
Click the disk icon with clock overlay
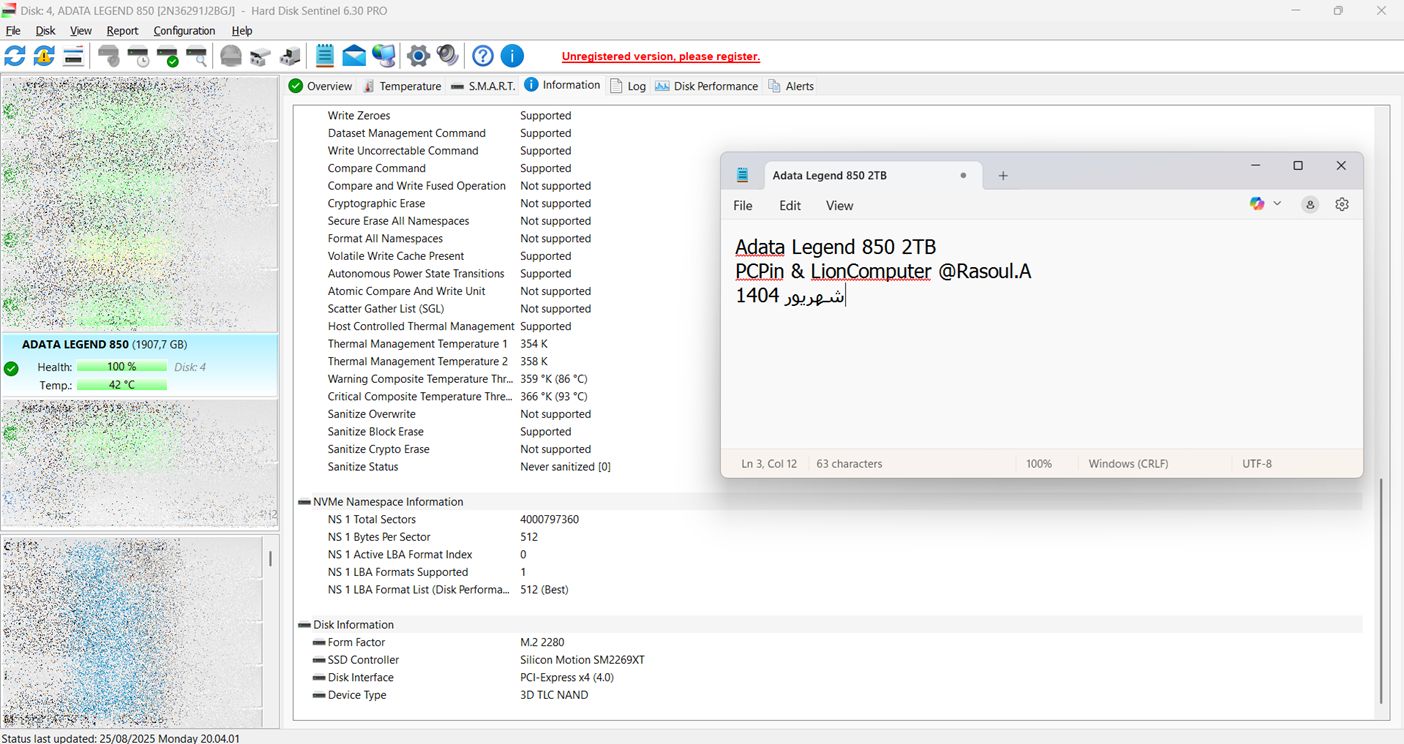[x=138, y=56]
